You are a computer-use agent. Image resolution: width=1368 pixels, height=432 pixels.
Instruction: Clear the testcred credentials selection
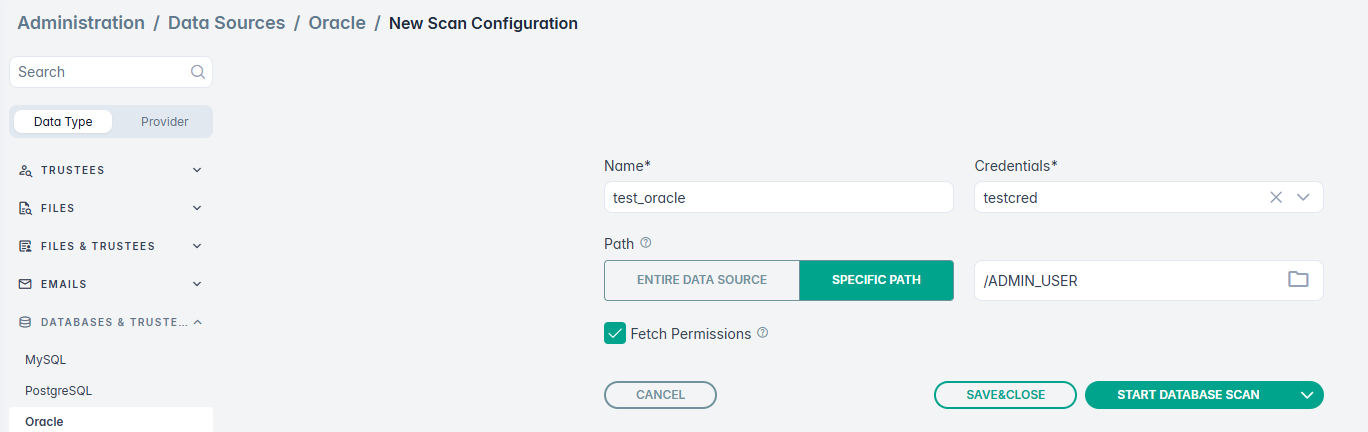pyautogui.click(x=1276, y=197)
